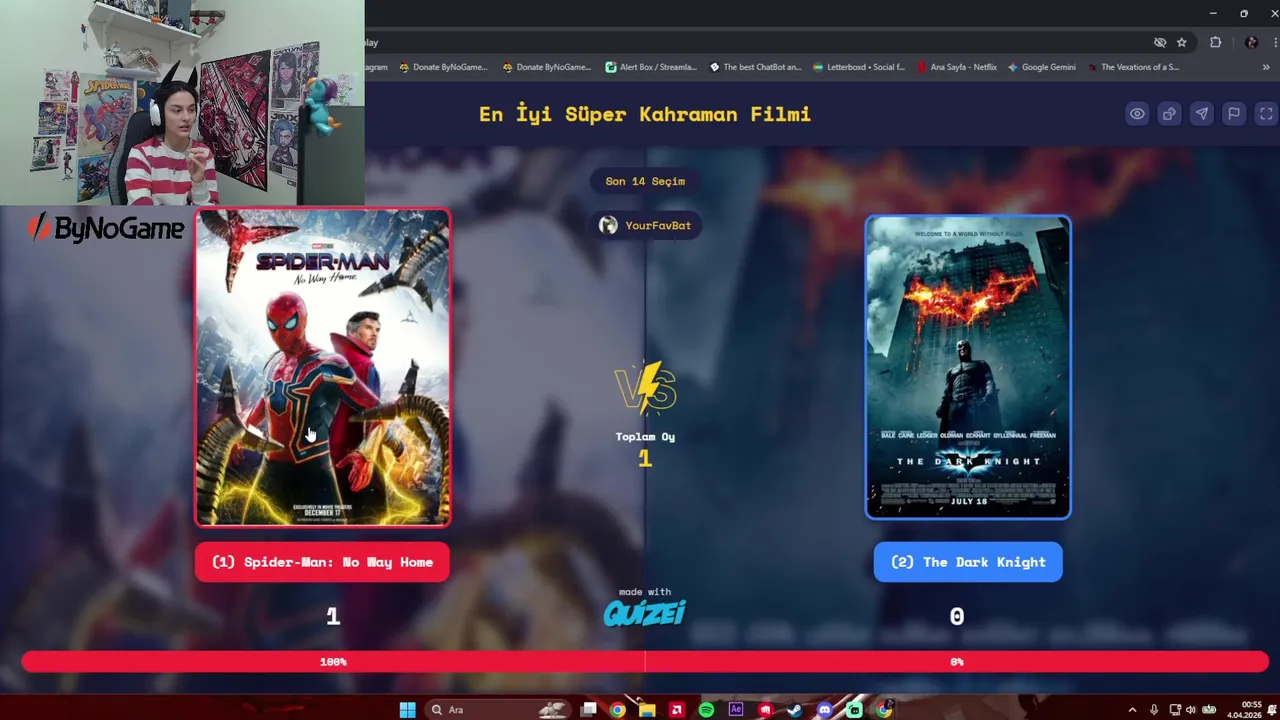
Task: Open The Vexations of a S... bookmark
Action: [x=1133, y=67]
